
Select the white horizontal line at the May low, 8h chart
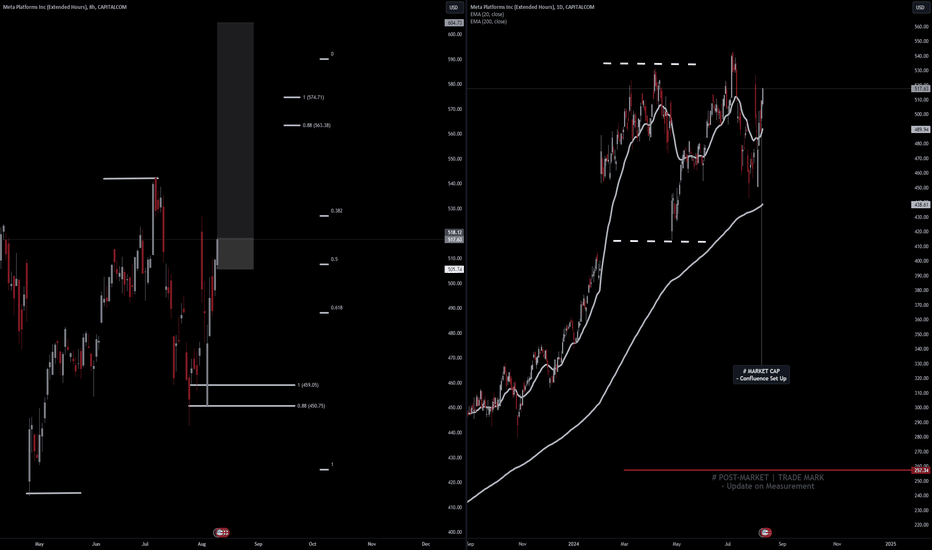coord(53,493)
